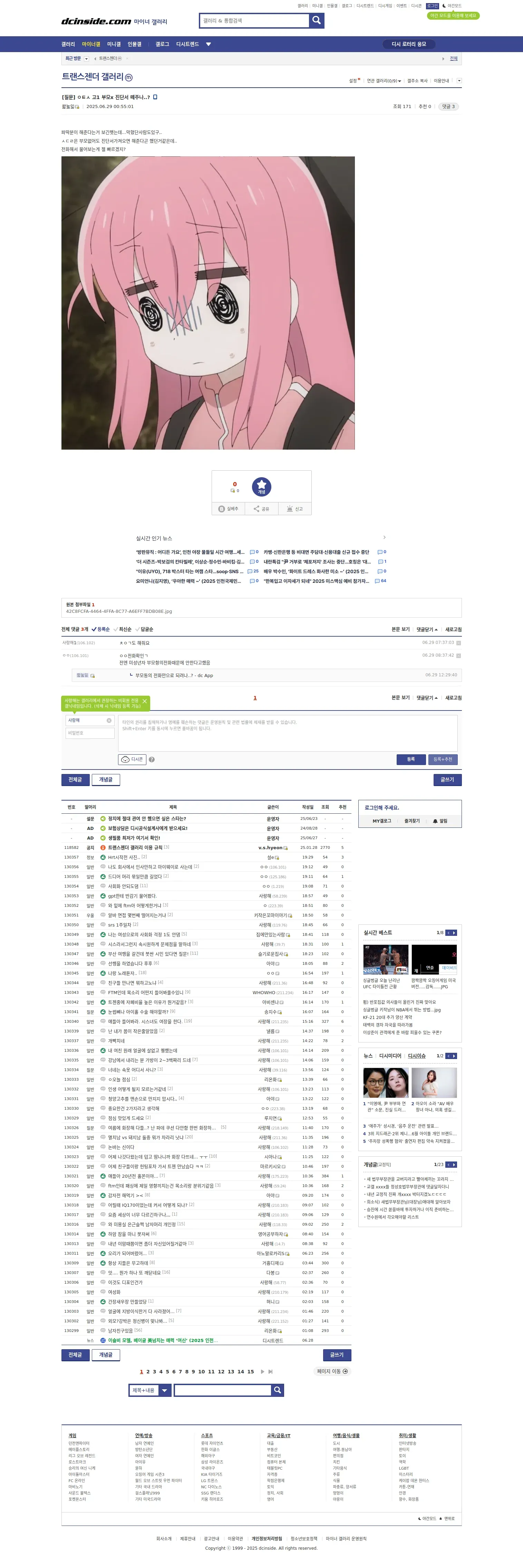The width and height of the screenshot is (523, 1568).
Task: Switch to 디시미디어 tab in news panel
Action: (390, 1056)
